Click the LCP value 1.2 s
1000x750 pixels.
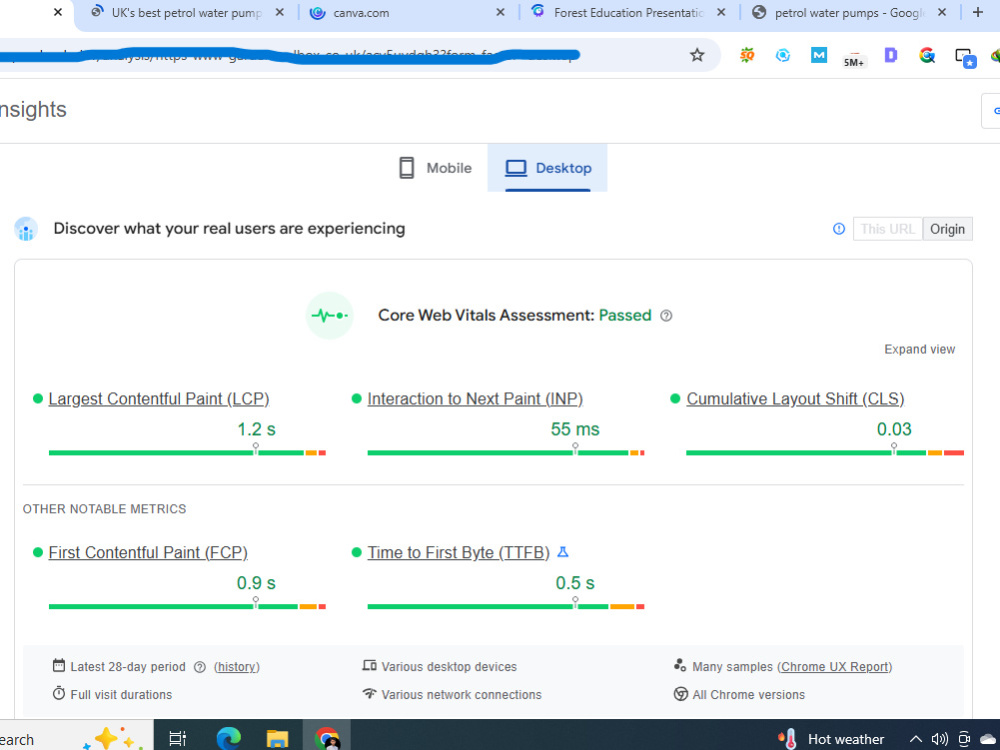pyautogui.click(x=256, y=430)
